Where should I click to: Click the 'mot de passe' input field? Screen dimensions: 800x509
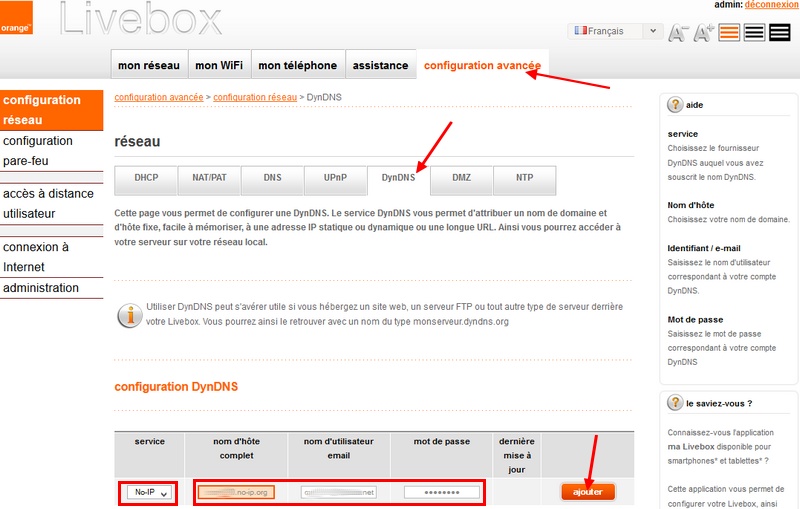(x=441, y=492)
